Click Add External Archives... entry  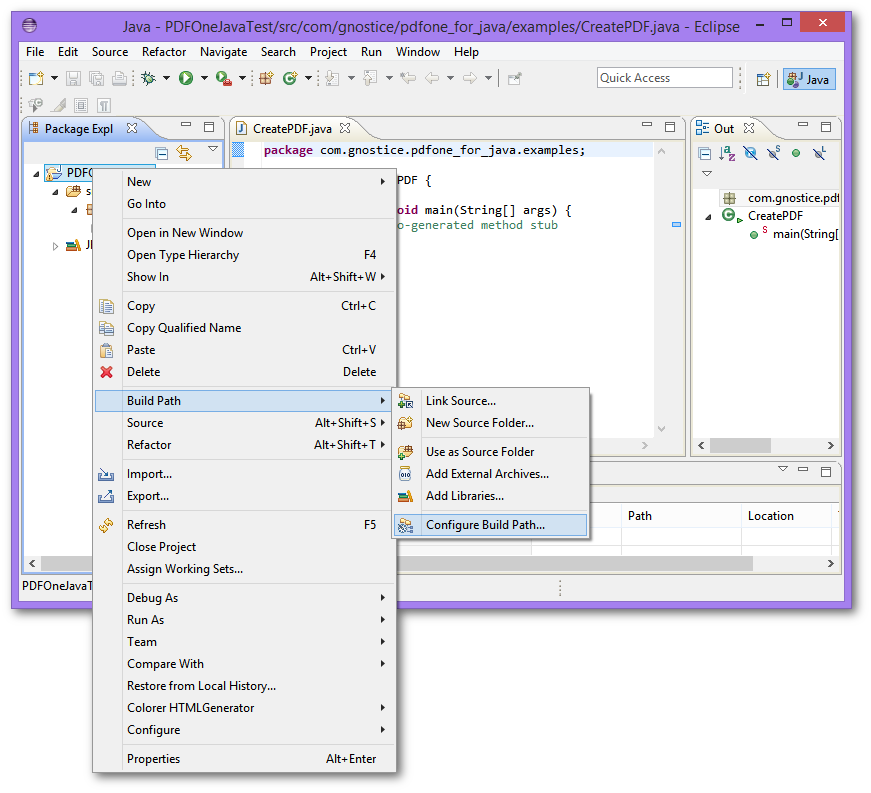pyautogui.click(x=487, y=474)
